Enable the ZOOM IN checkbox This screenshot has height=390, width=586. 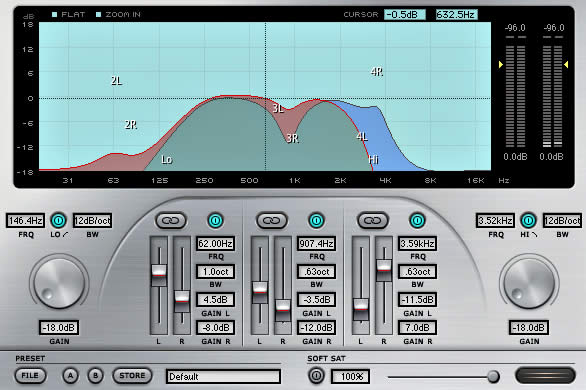point(98,15)
